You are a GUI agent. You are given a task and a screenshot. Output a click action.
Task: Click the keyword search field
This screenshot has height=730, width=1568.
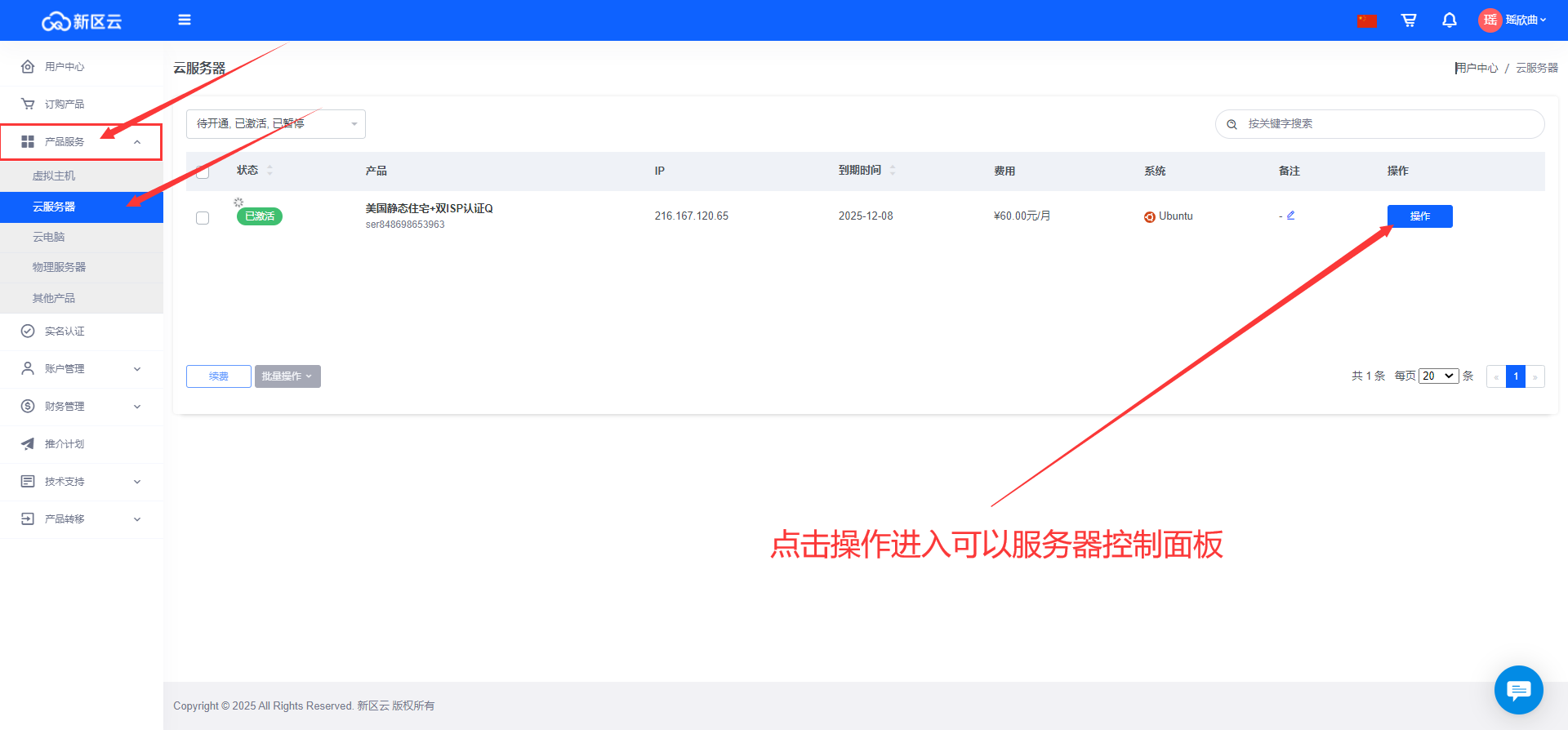pos(1388,124)
